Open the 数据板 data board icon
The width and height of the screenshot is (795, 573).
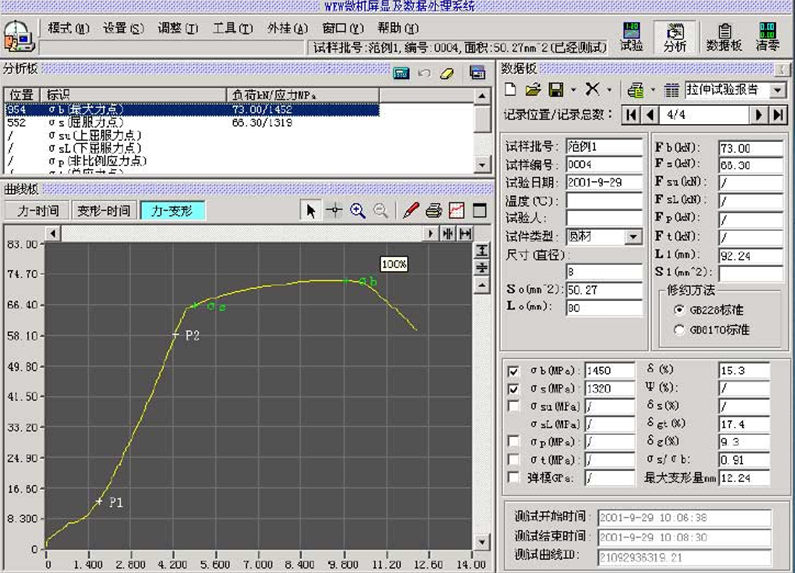pos(724,37)
